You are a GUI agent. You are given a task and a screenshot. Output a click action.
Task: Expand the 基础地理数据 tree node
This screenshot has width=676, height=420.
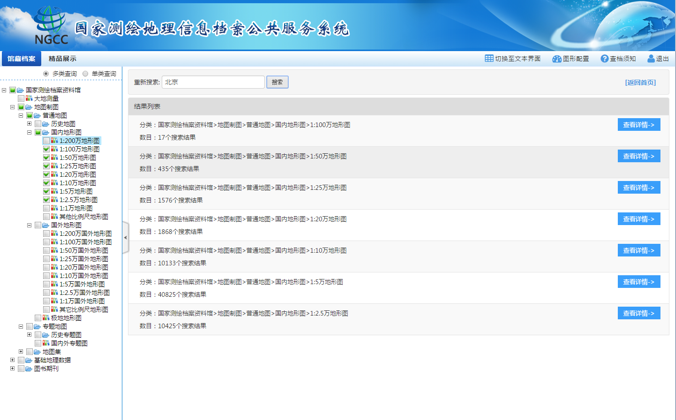click(x=13, y=360)
